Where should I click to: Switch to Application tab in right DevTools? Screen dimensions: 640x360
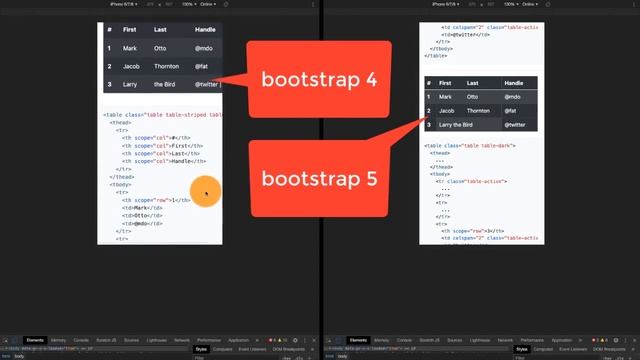562,340
